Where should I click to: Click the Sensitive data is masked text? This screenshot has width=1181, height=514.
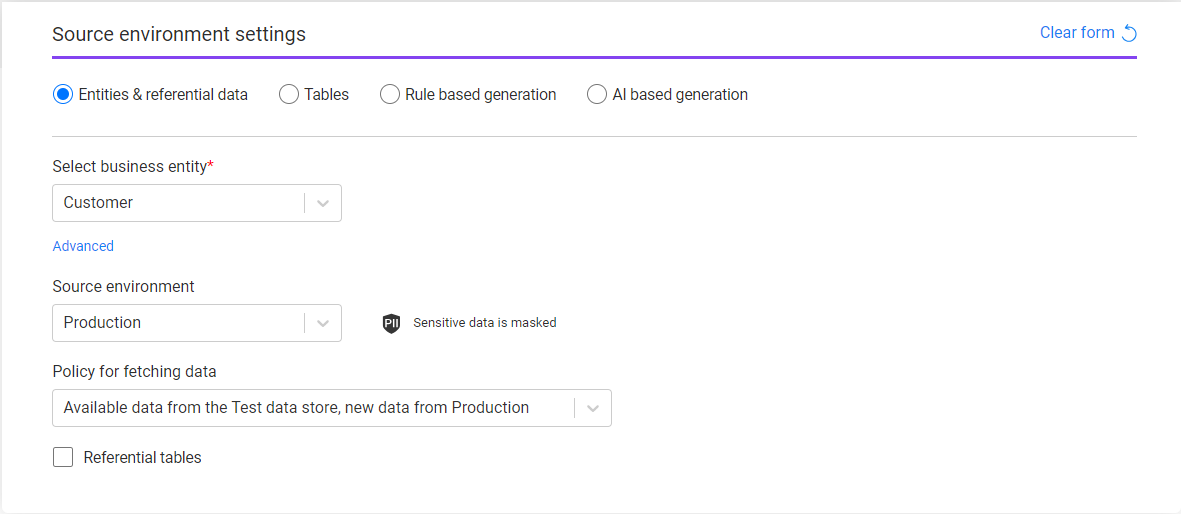[x=484, y=323]
